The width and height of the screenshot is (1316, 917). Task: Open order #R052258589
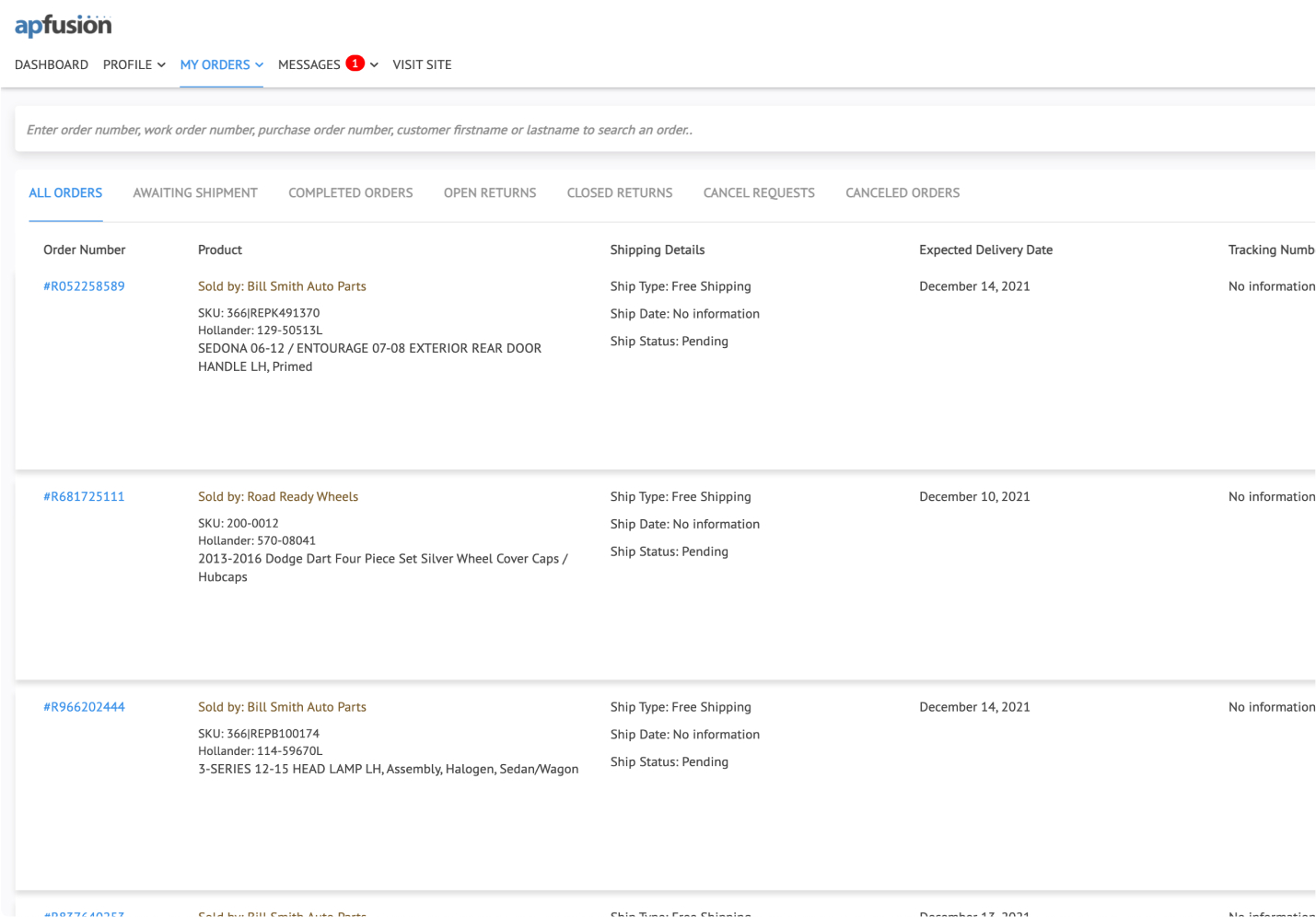click(x=84, y=286)
